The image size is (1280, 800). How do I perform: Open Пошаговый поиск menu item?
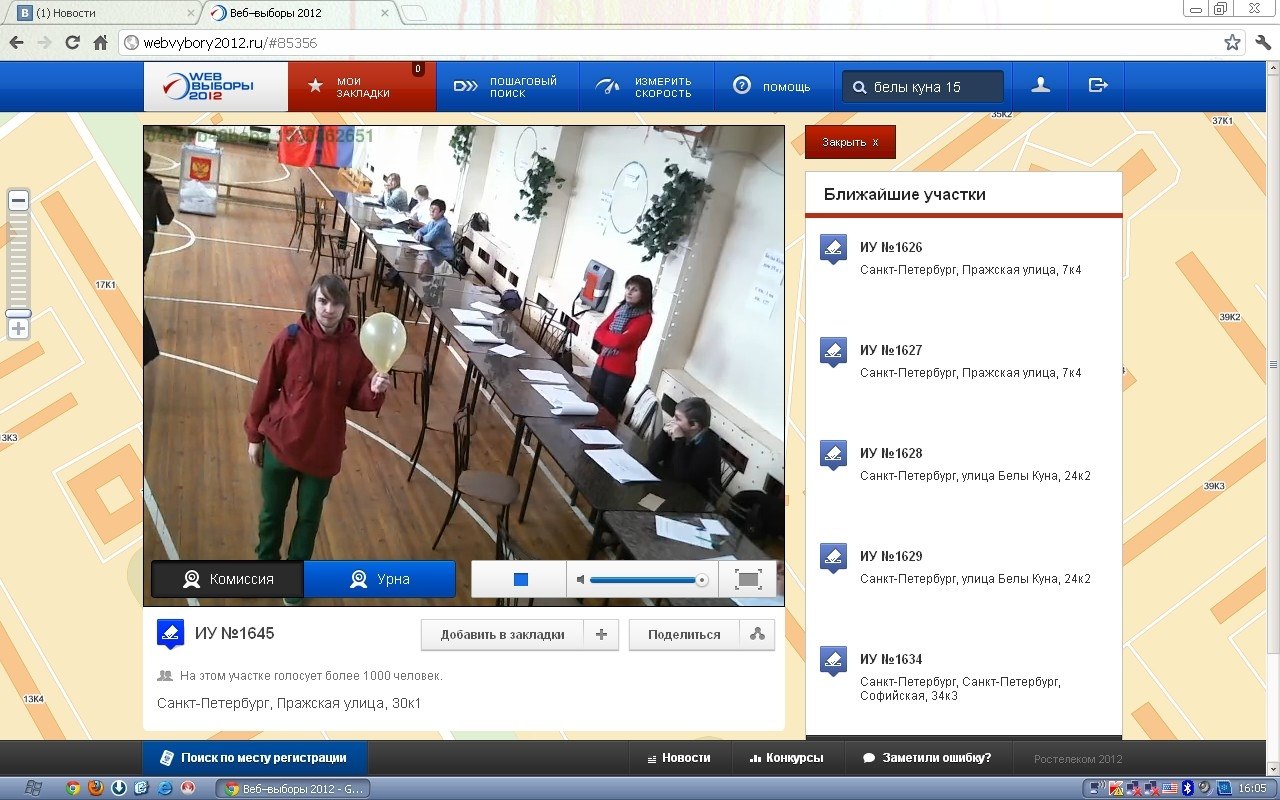(x=507, y=87)
